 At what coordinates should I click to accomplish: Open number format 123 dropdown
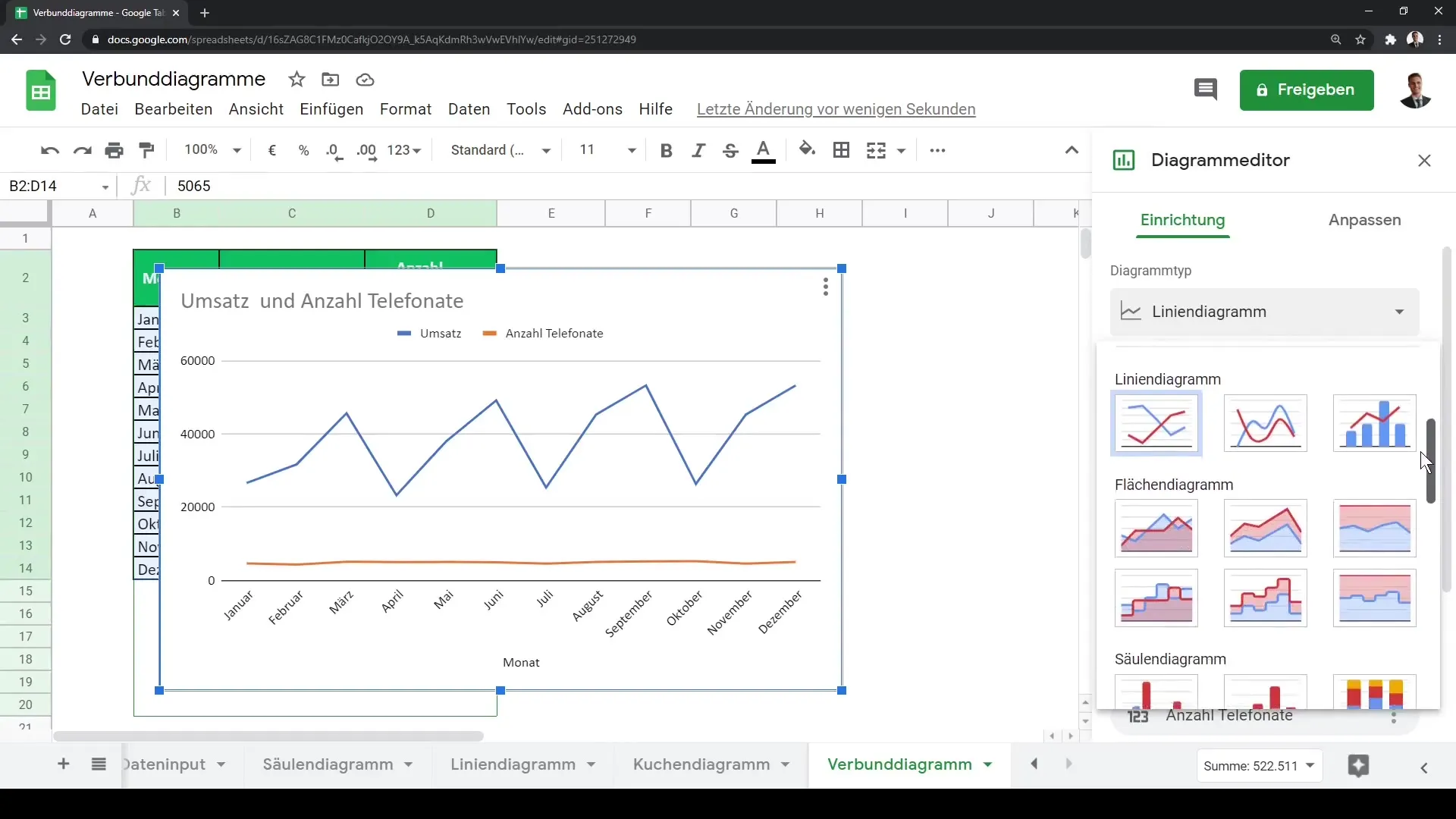pos(403,150)
